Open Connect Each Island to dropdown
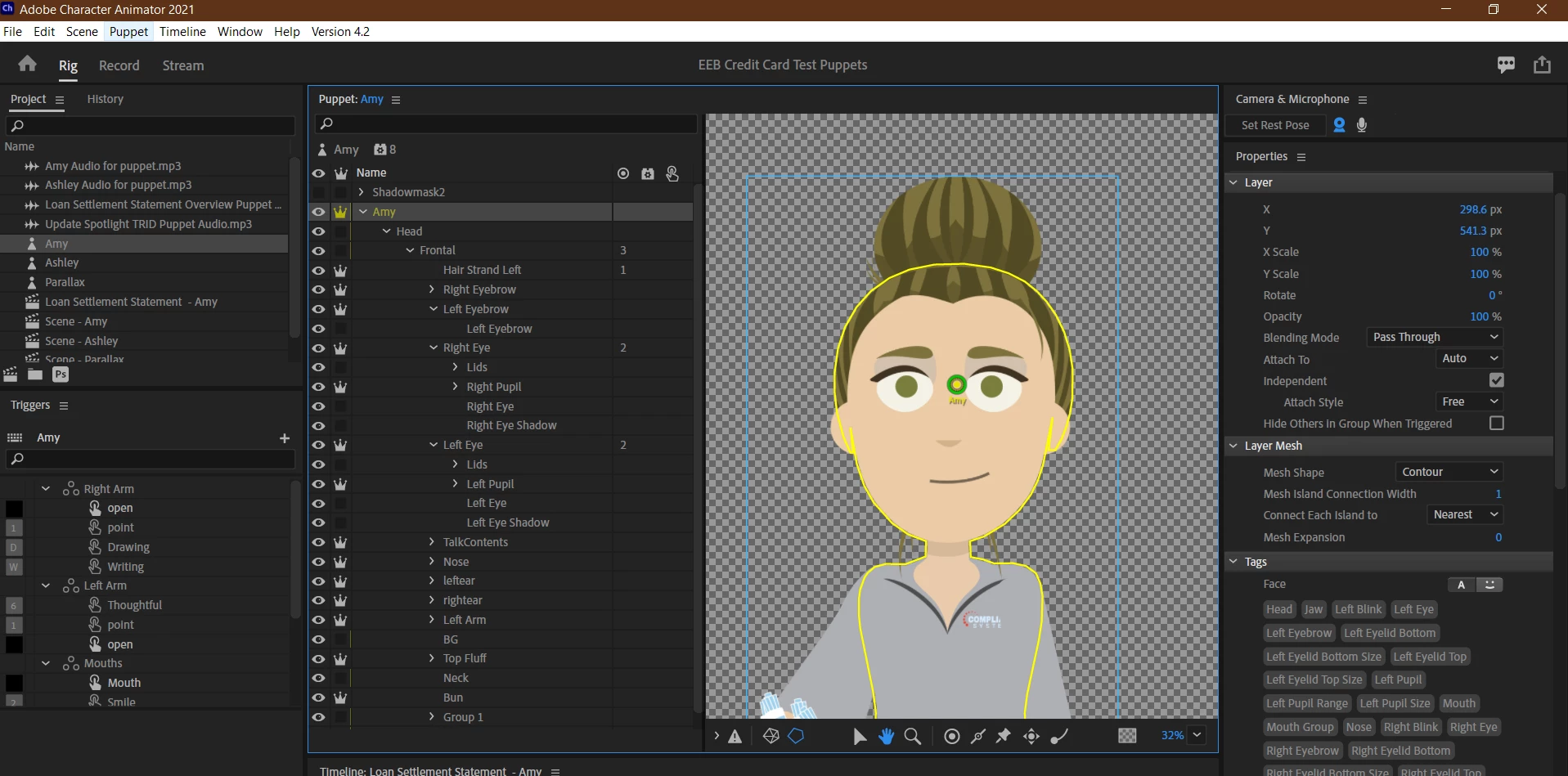This screenshot has height=776, width=1568. point(1466,514)
